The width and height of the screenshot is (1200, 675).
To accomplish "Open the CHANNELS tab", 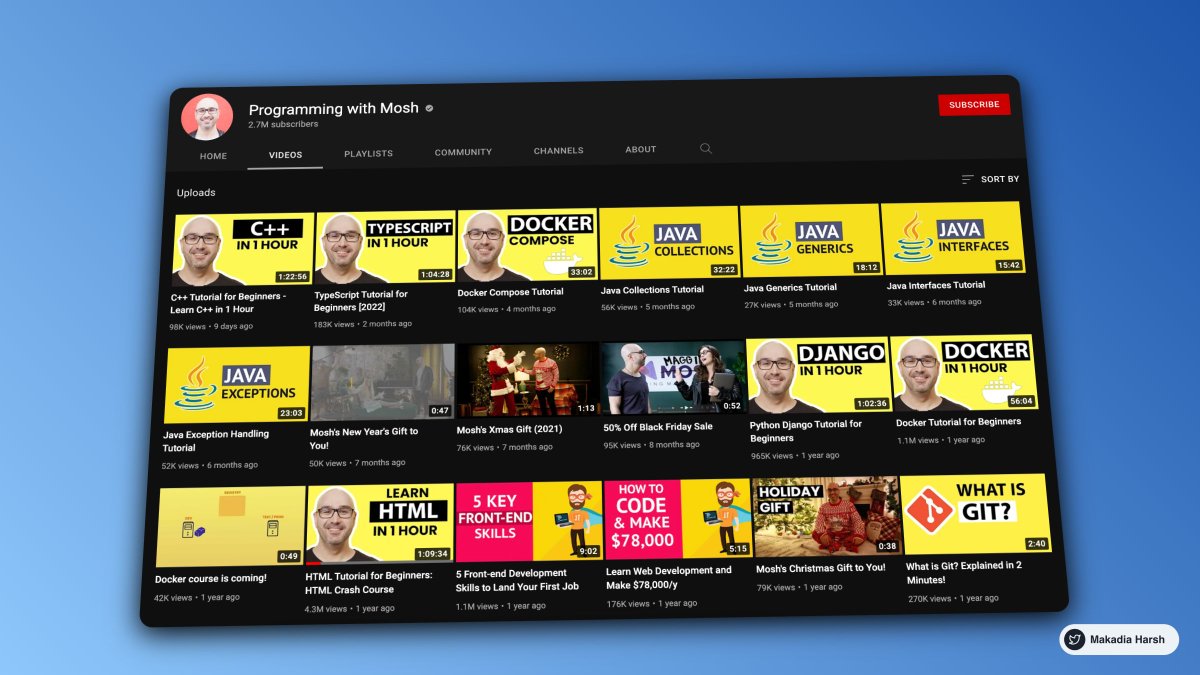I will tap(558, 149).
